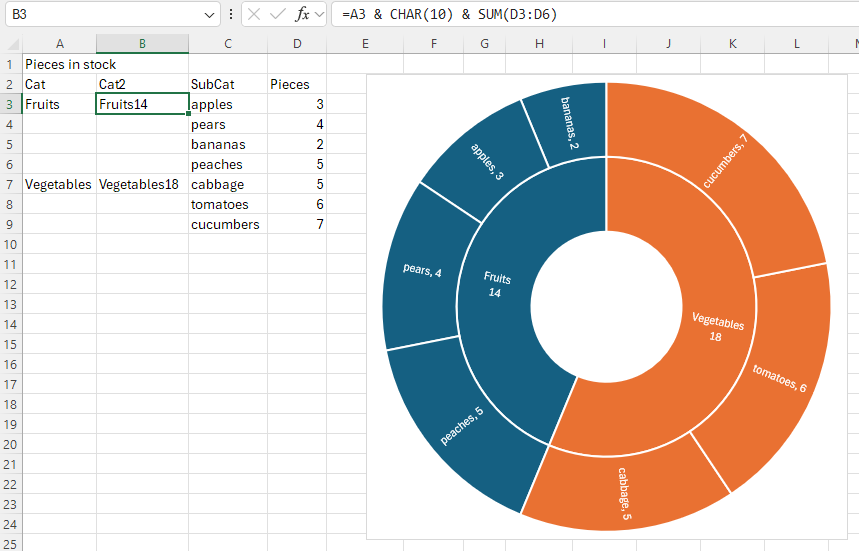Select column E header
Screen dimensions: 859x551
[x=365, y=44]
